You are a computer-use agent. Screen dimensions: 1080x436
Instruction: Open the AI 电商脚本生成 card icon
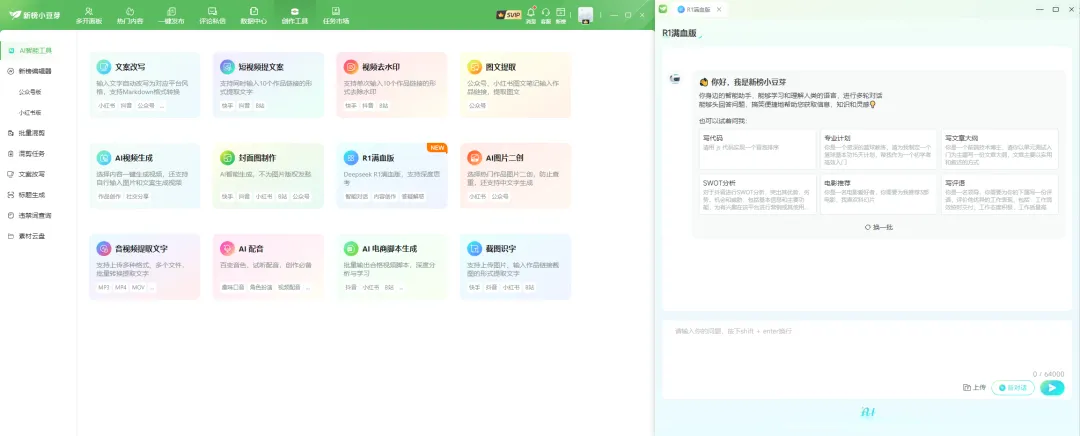coord(351,248)
